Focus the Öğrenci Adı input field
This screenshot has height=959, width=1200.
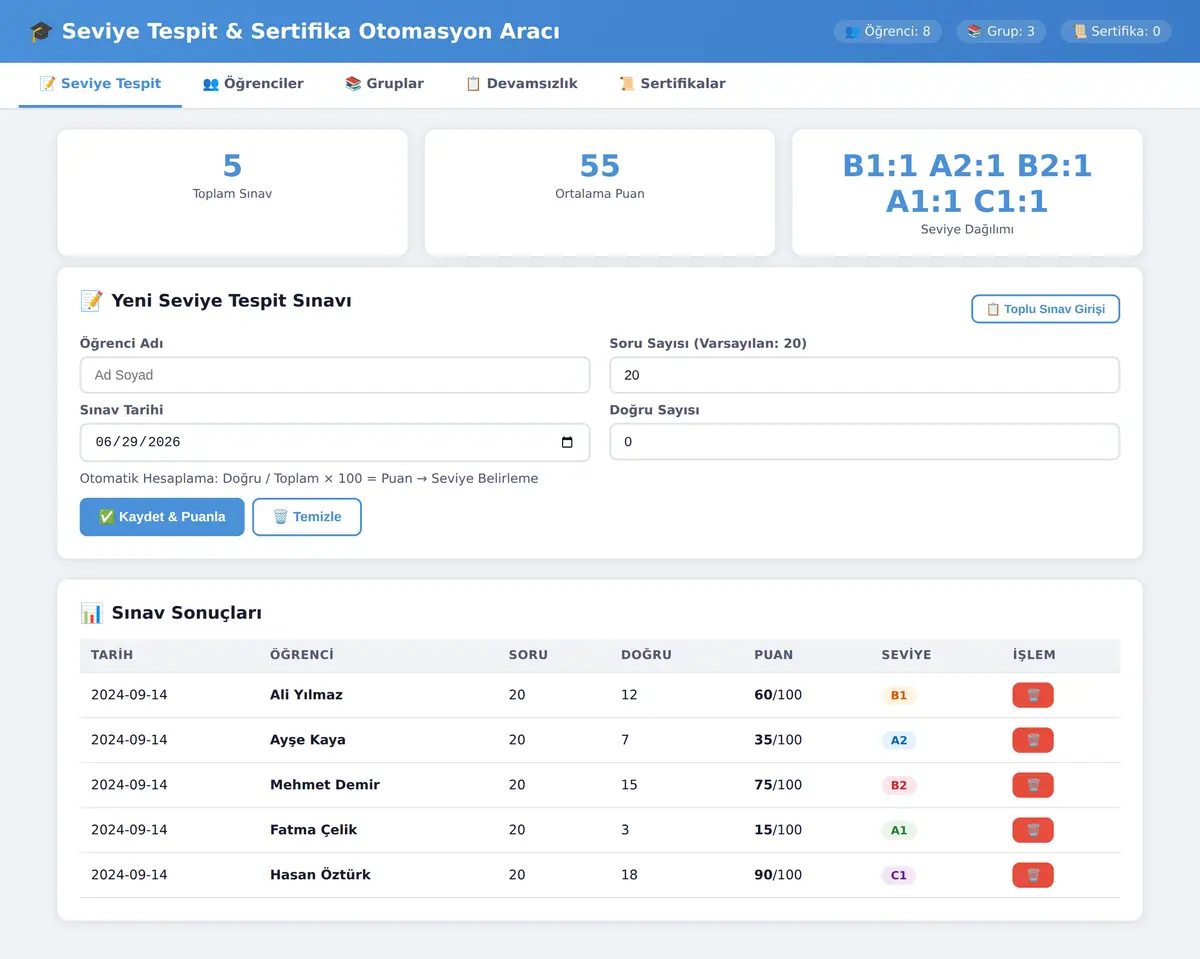tap(335, 375)
